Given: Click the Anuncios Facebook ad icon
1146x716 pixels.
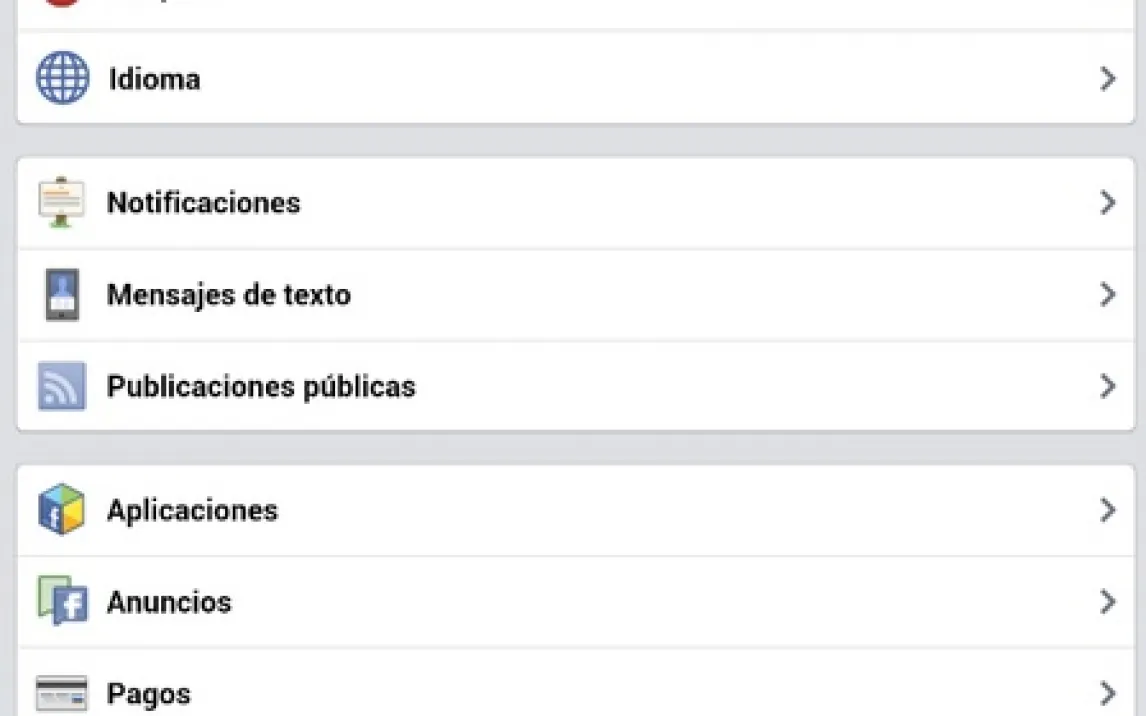Looking at the screenshot, I should pos(62,602).
